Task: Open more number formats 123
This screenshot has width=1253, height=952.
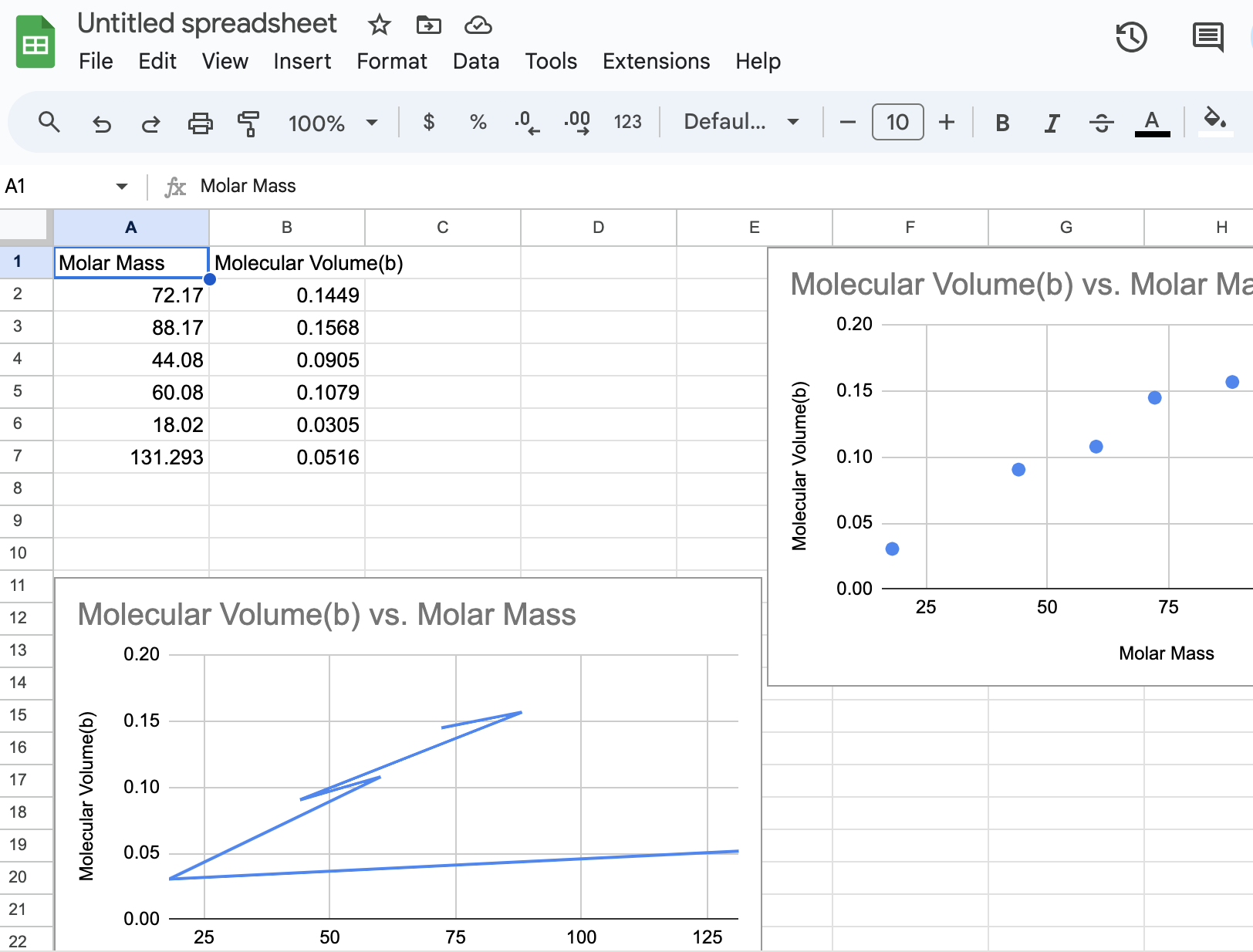Action: tap(627, 122)
